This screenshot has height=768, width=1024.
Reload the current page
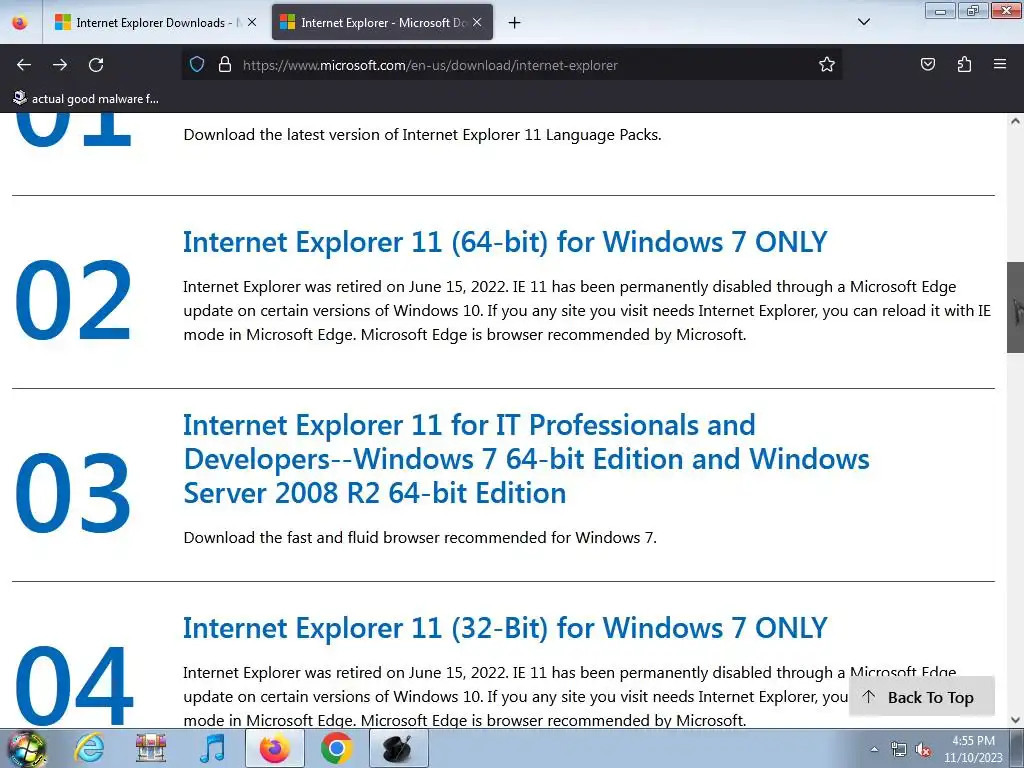click(96, 65)
